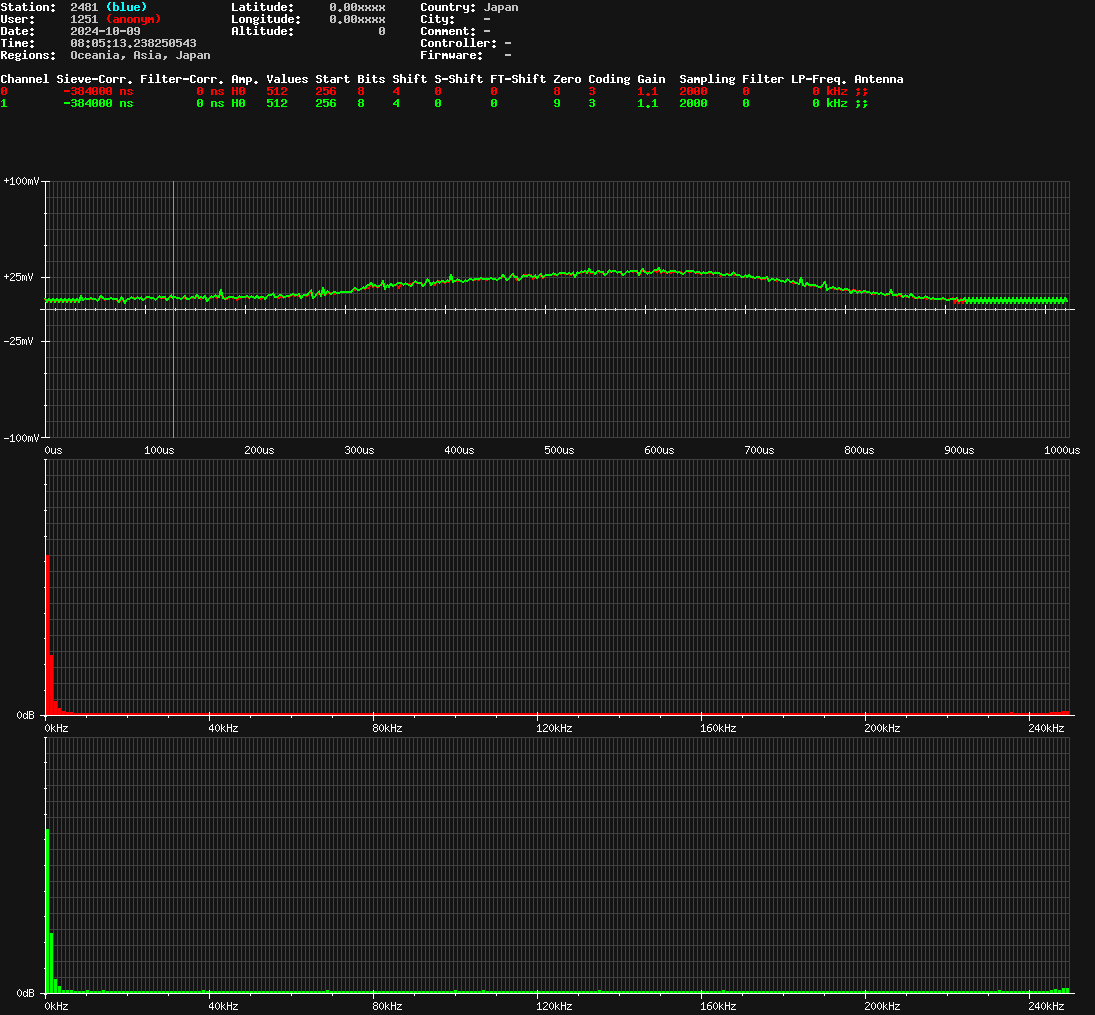The width and height of the screenshot is (1095, 1015).
Task: Click the 100us time axis label
Action: point(159,450)
